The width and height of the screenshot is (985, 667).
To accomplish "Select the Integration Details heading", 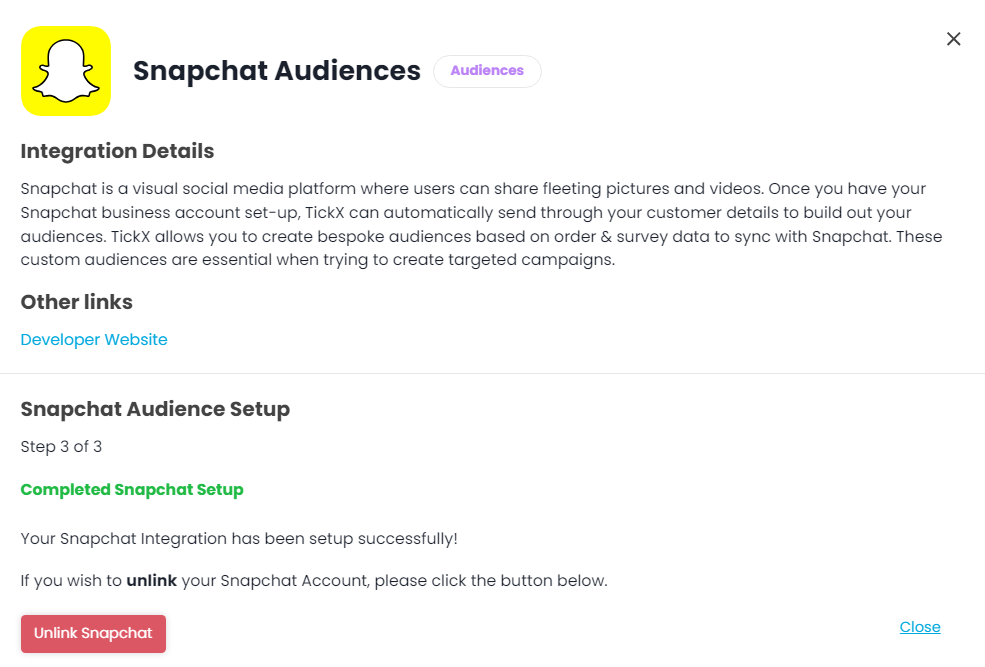I will [x=117, y=151].
